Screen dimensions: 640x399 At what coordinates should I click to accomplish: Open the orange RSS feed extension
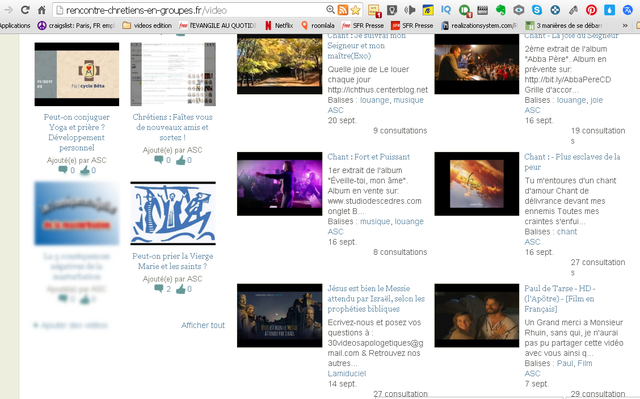tap(343, 10)
